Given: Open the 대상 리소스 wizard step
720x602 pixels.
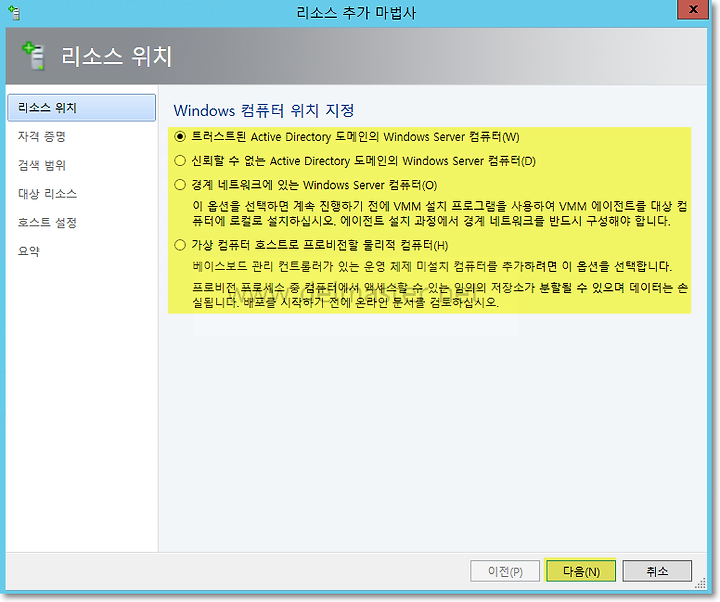Looking at the screenshot, I should [x=47, y=194].
